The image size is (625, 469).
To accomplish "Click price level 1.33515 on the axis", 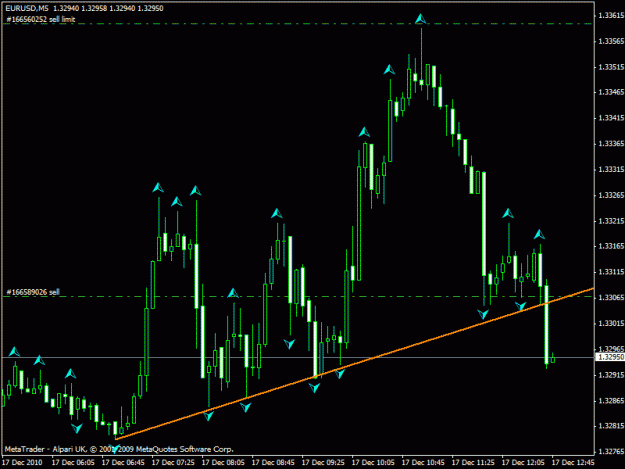I will (611, 67).
